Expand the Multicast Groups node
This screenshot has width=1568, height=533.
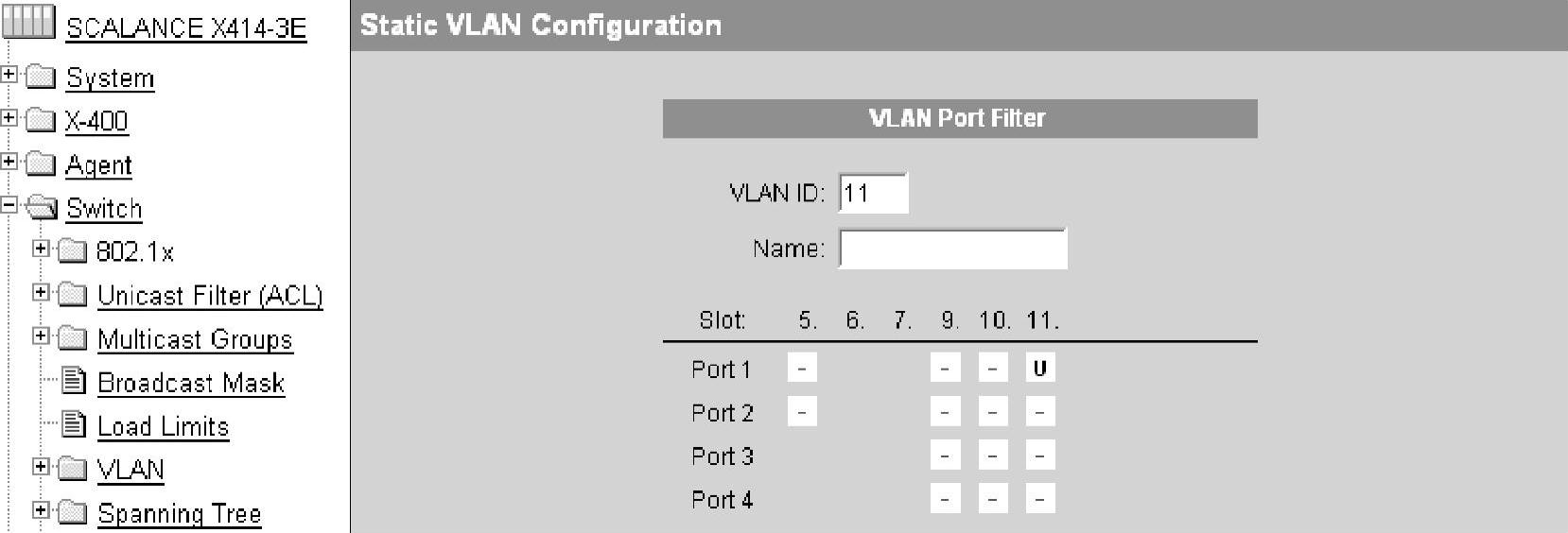point(41,335)
